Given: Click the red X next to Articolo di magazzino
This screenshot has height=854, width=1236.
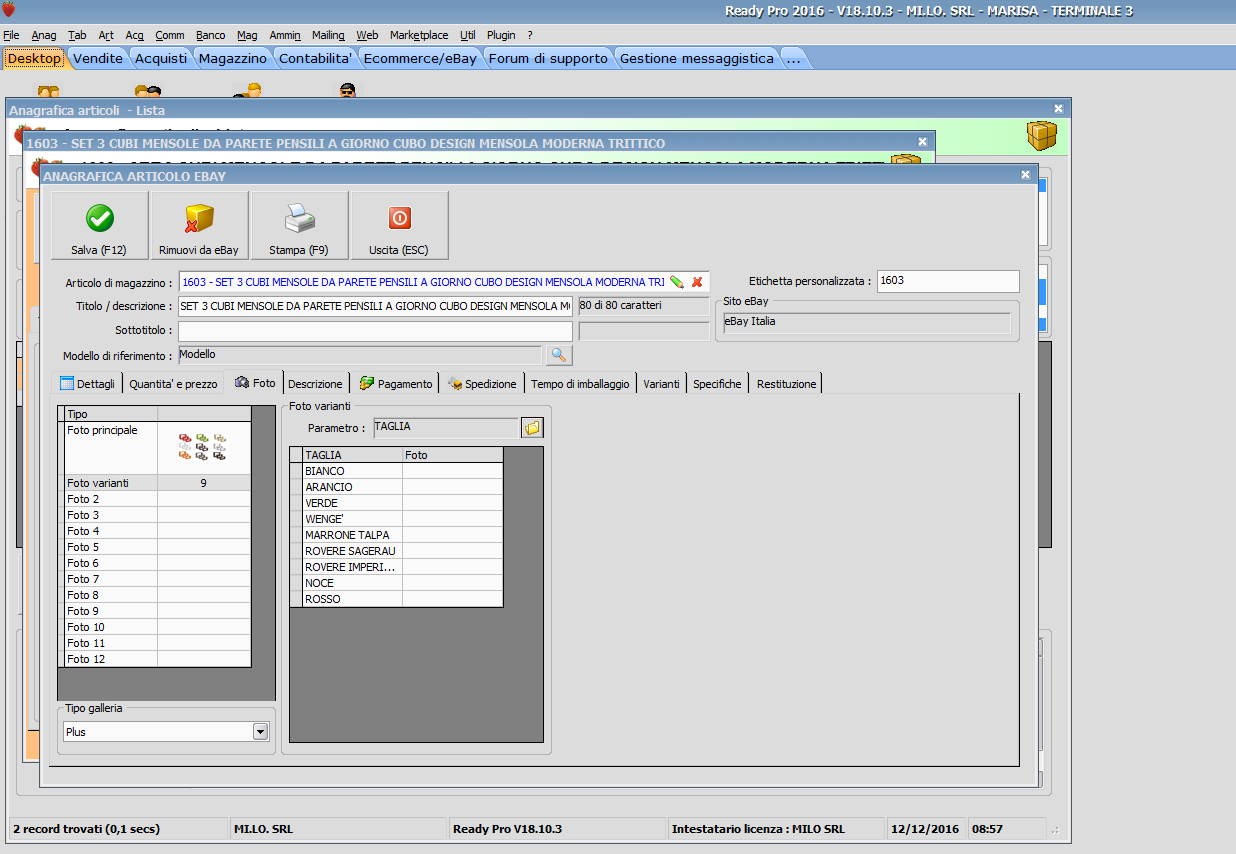Looking at the screenshot, I should 697,282.
